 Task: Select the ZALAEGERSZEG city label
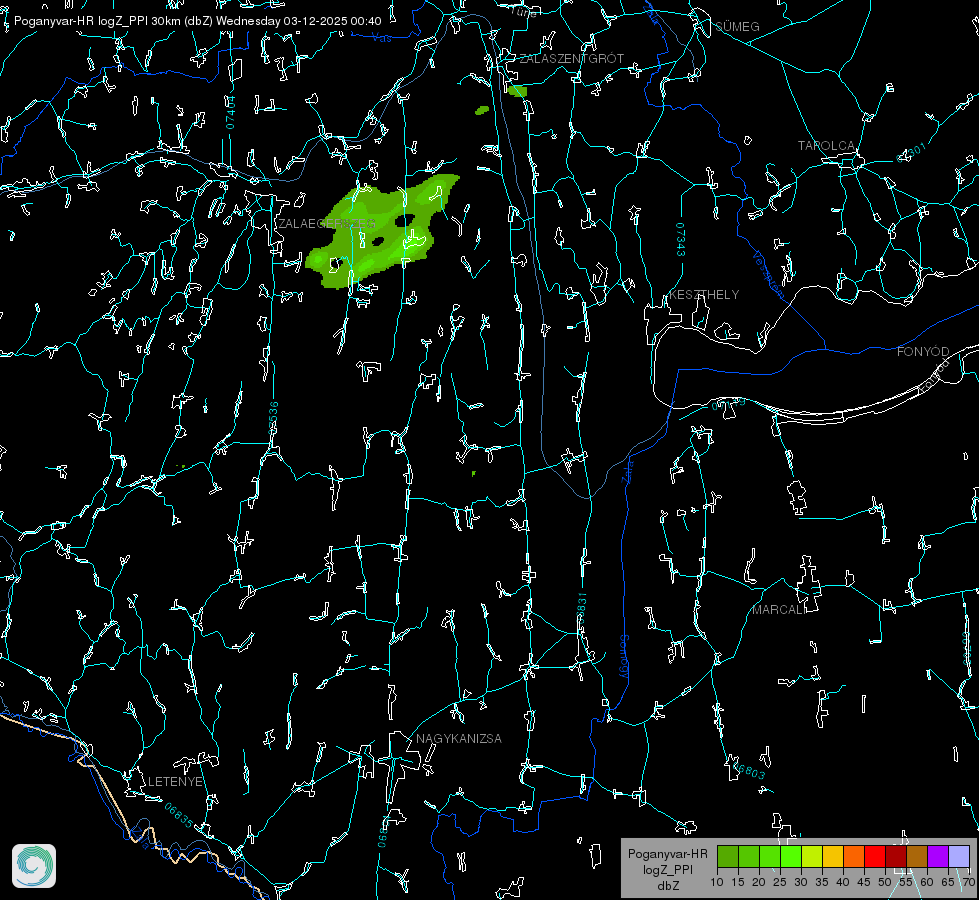pos(327,223)
